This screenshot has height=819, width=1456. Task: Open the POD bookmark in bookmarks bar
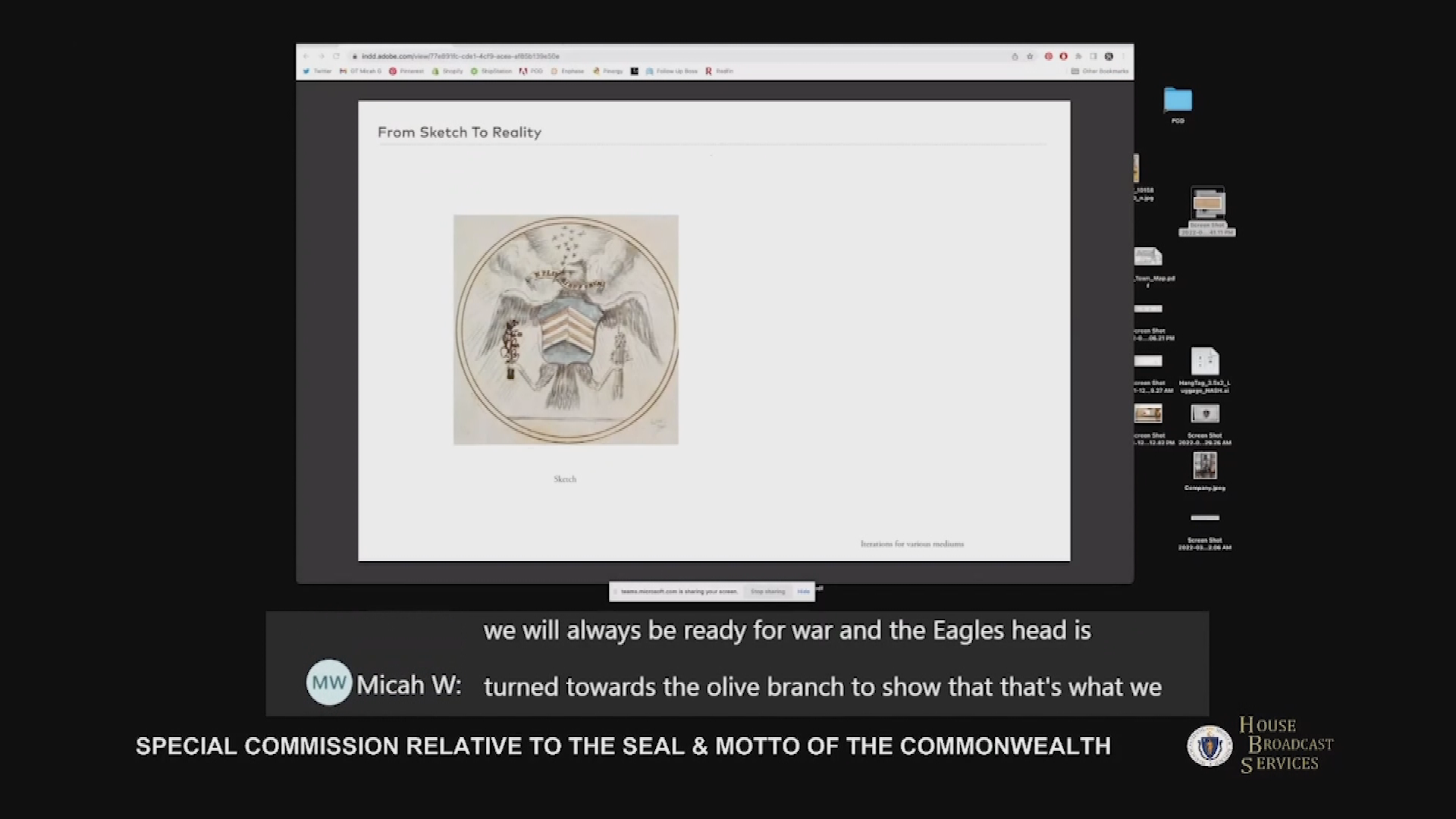532,71
